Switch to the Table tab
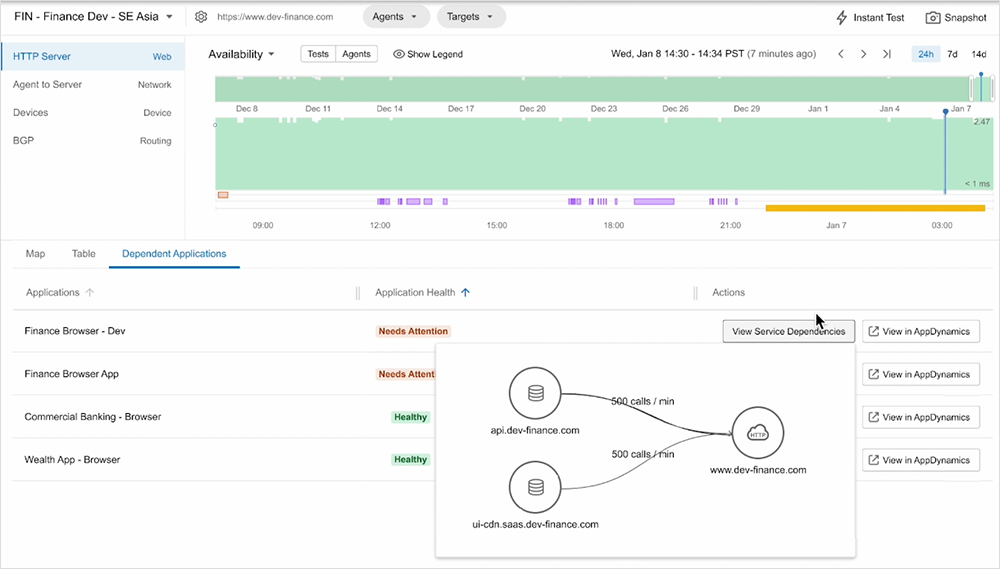1000x569 pixels. pyautogui.click(x=84, y=254)
